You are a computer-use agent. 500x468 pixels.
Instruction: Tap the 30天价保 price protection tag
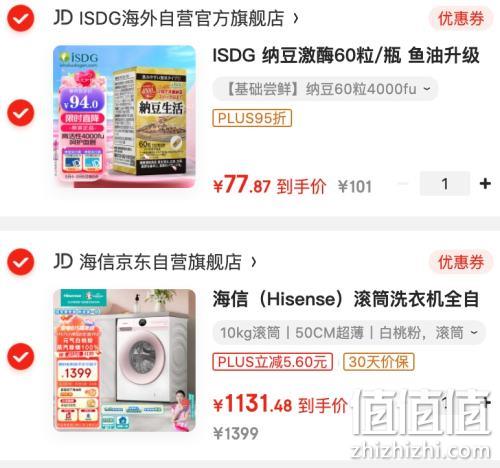click(379, 362)
